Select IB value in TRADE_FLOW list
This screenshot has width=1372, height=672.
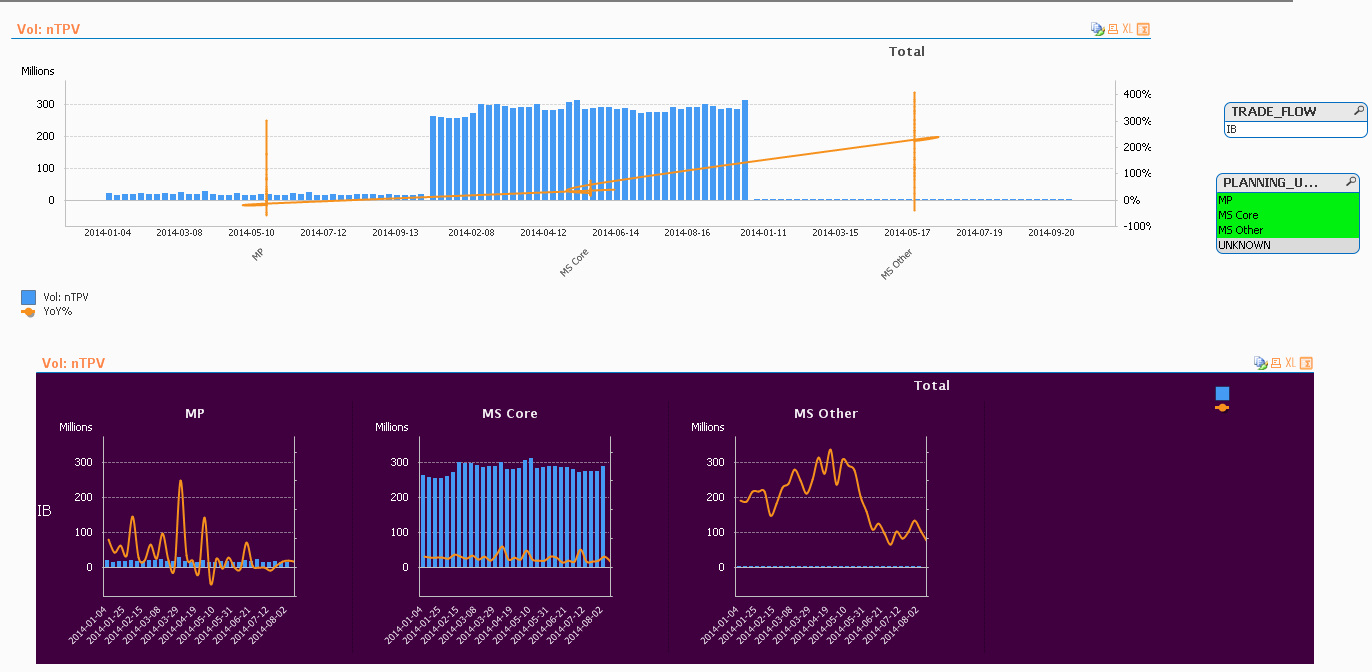click(1295, 129)
